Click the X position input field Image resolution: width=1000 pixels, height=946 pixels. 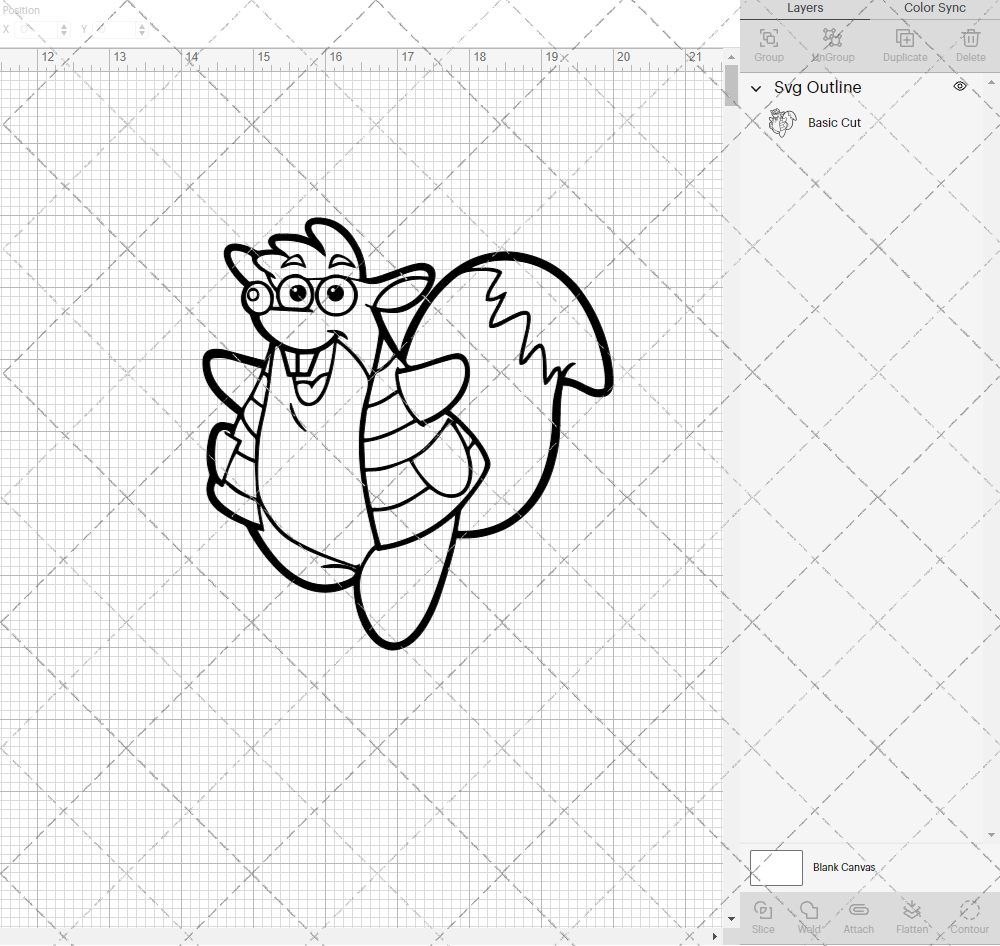[x=37, y=29]
